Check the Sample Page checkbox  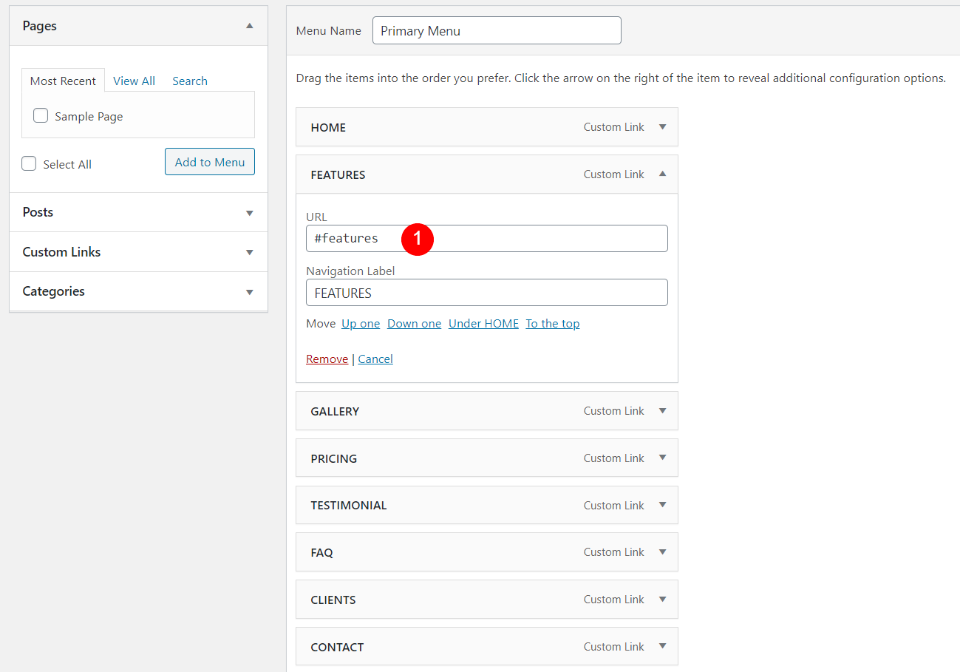(x=41, y=116)
